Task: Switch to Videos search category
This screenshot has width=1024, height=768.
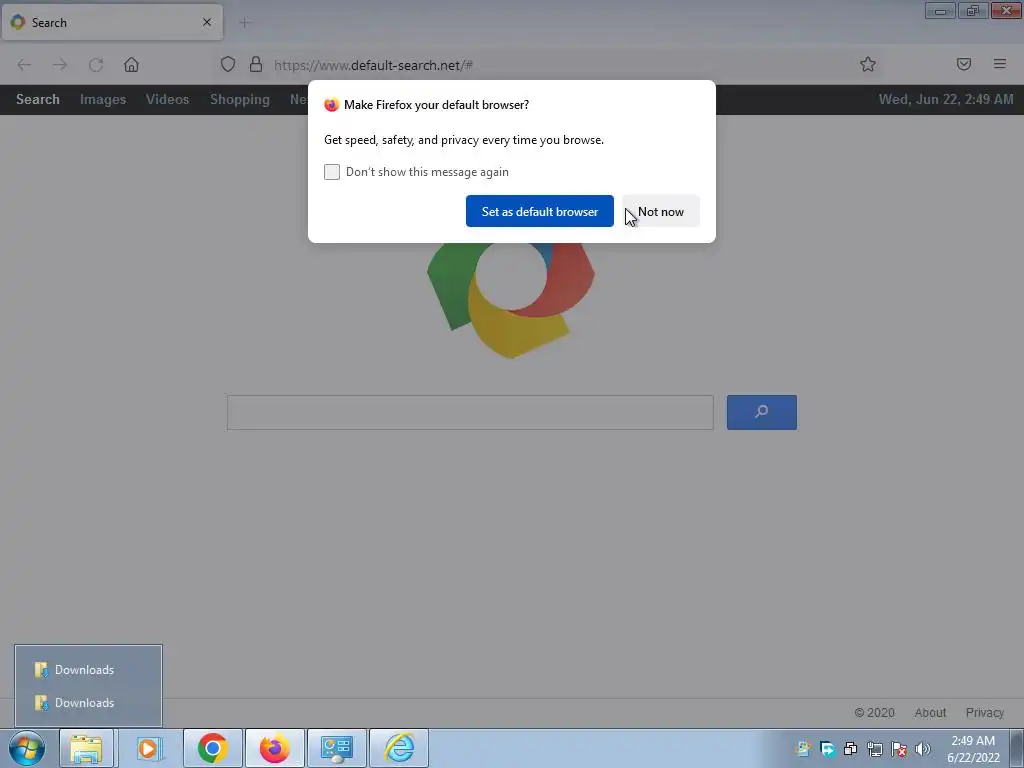Action: pos(167,99)
